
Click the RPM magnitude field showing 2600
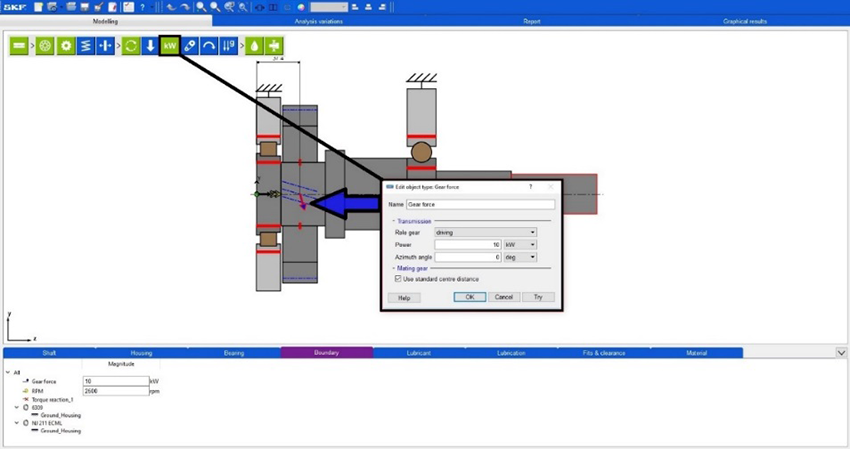point(116,391)
